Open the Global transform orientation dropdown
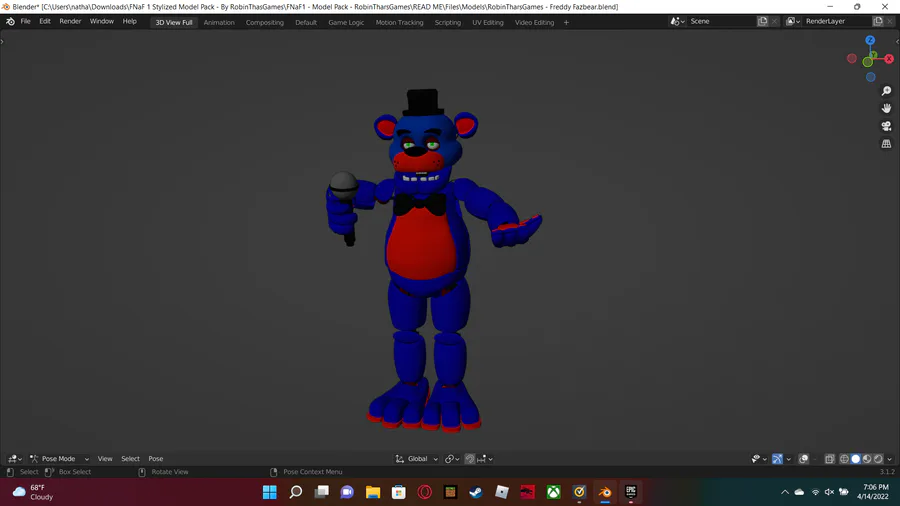Screen dimensions: 900x506 pos(417,459)
